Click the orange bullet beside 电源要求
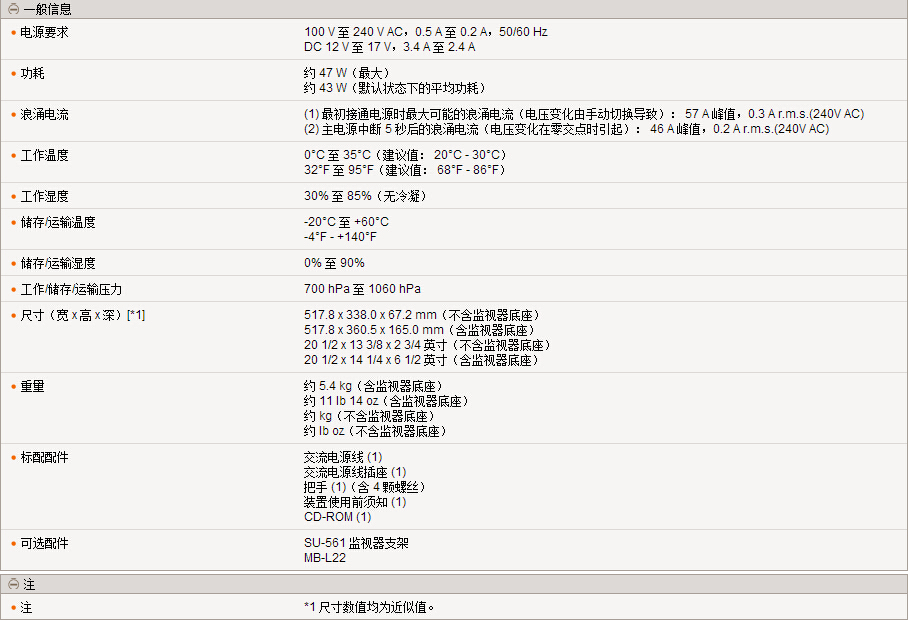The width and height of the screenshot is (908, 621). coord(13,32)
